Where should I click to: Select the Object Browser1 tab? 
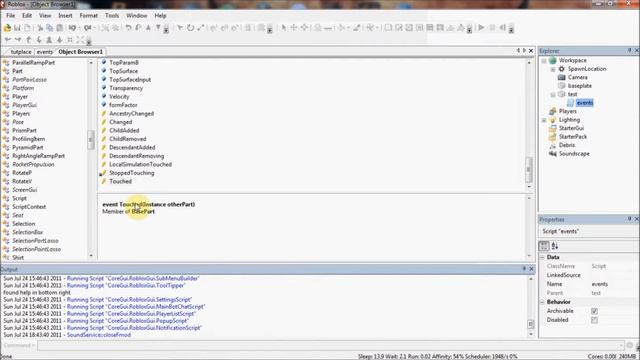tap(80, 52)
